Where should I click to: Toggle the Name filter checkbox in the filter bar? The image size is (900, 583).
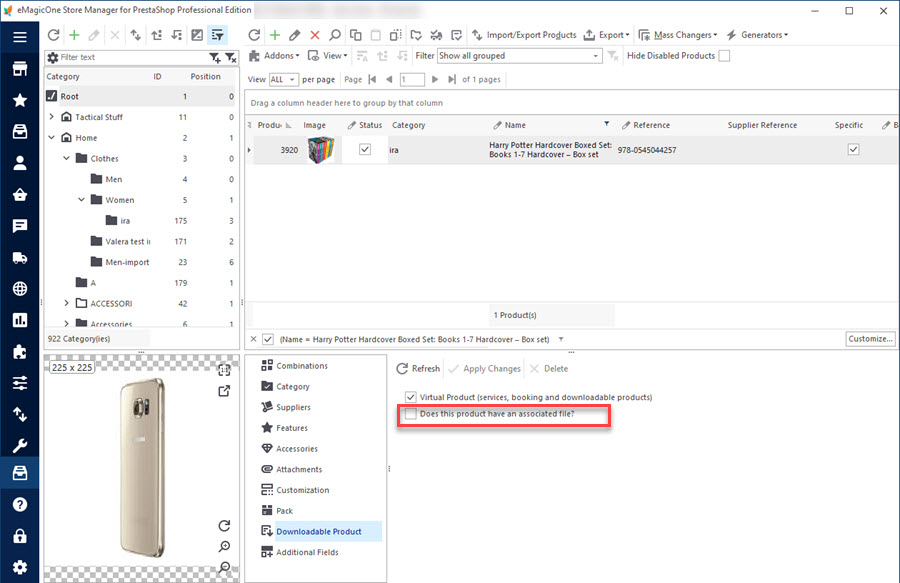pos(267,339)
